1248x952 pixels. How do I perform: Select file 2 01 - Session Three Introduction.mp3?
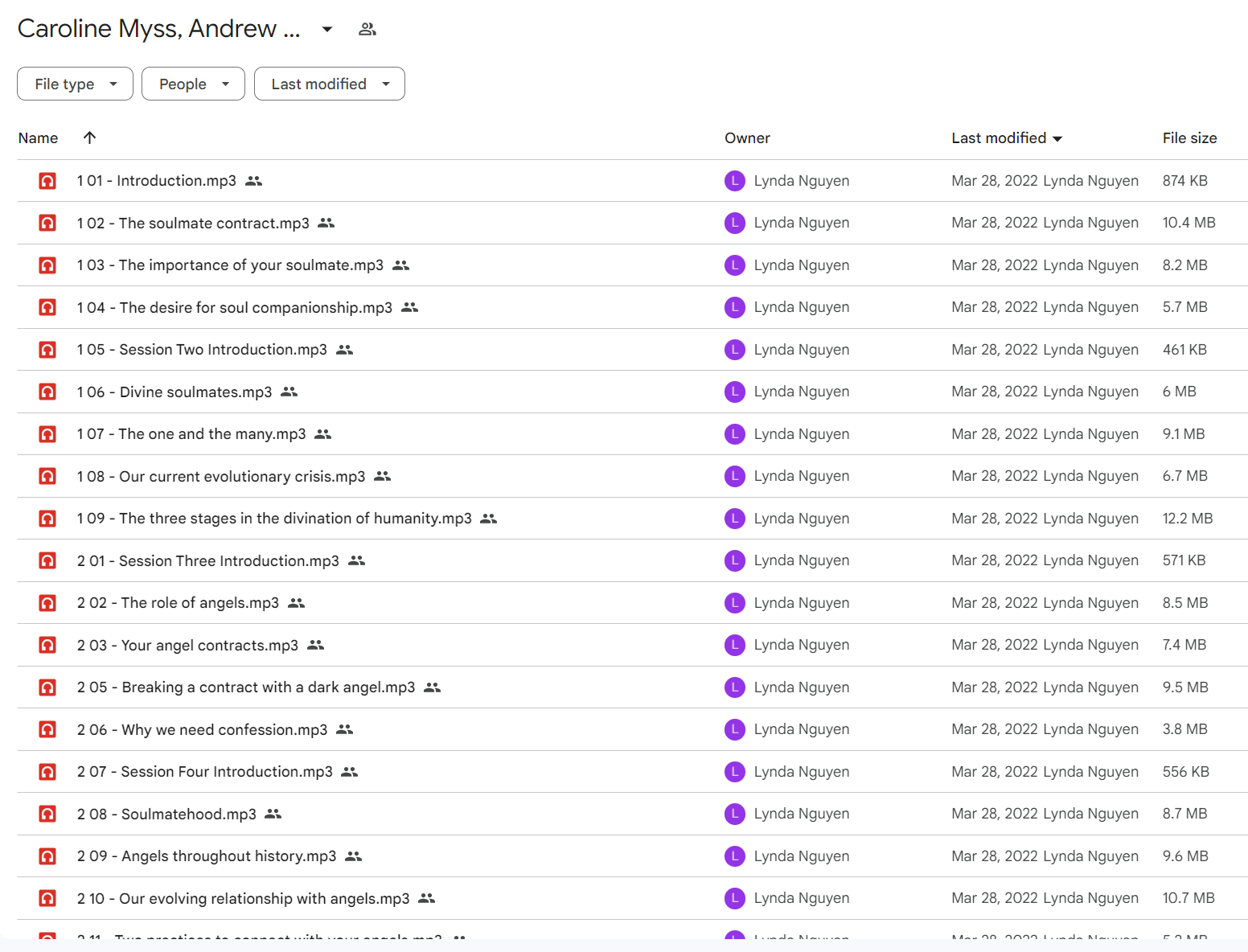(208, 560)
